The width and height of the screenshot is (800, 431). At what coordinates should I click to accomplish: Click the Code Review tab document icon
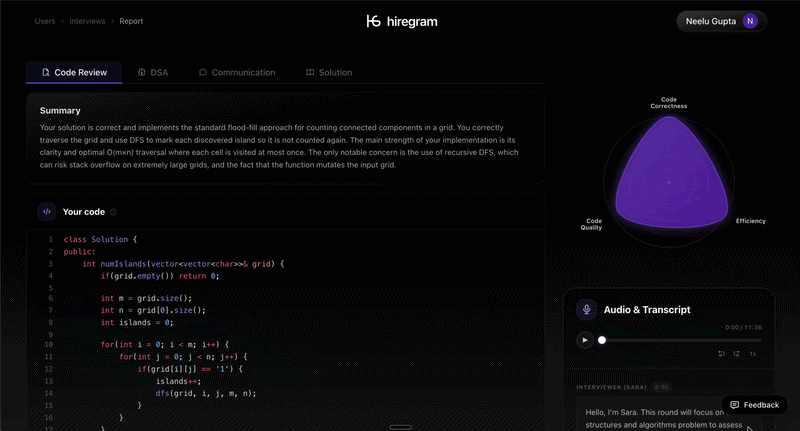coord(45,72)
